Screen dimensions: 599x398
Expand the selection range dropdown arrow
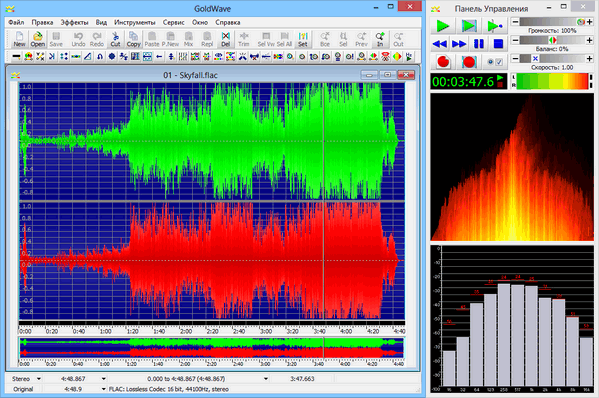coord(266,379)
